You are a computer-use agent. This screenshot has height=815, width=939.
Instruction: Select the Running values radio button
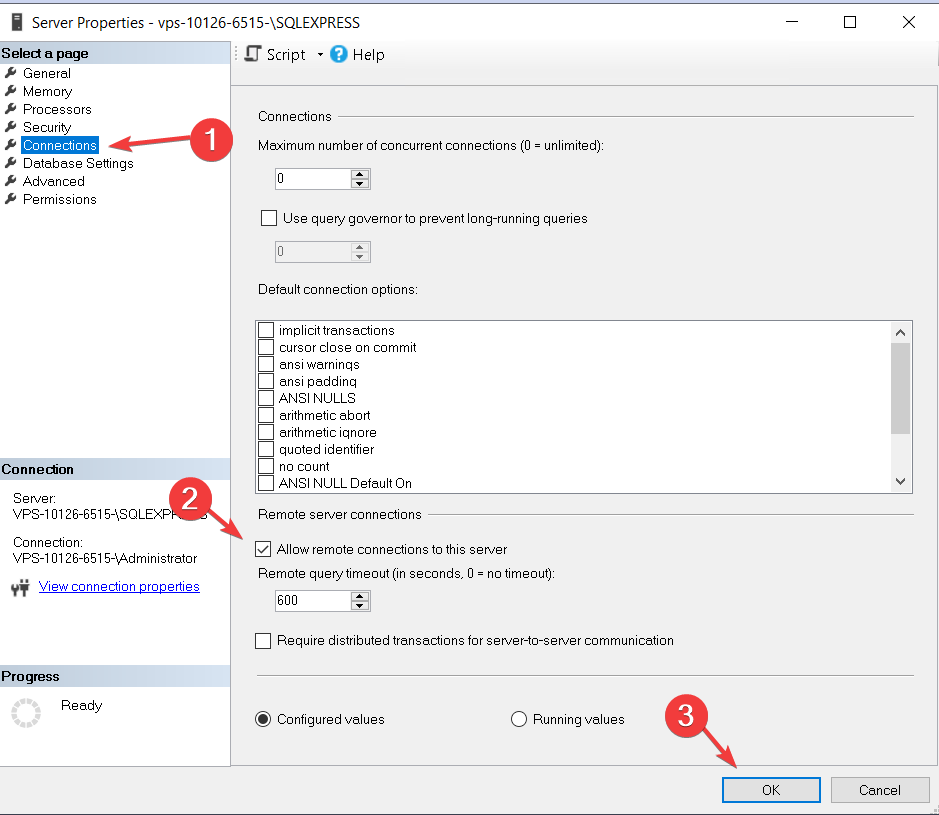(519, 719)
